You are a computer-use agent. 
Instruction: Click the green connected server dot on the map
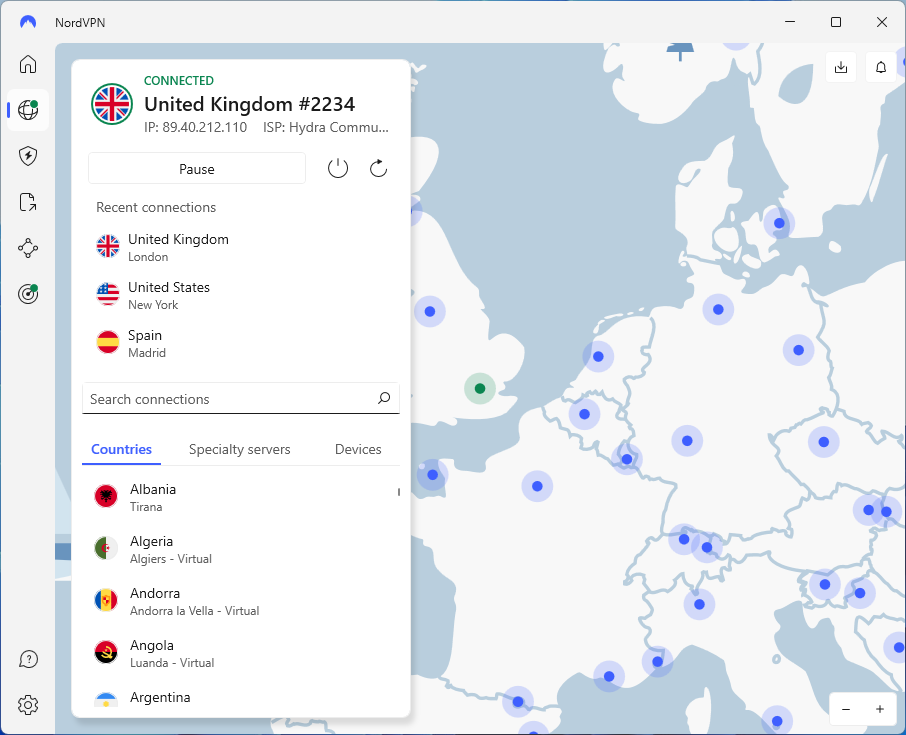pyautogui.click(x=480, y=388)
